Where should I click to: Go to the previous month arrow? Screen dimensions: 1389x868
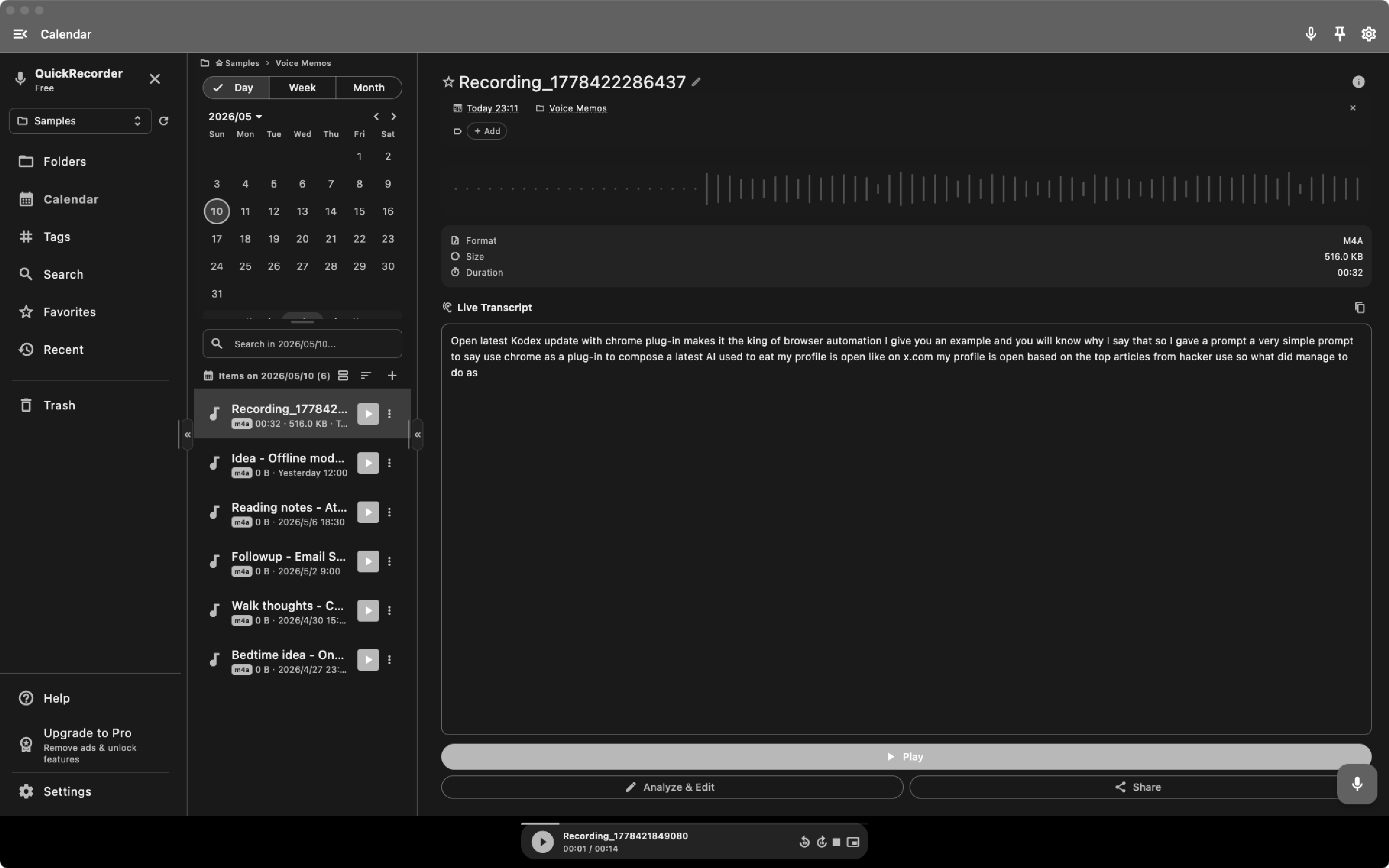click(376, 117)
